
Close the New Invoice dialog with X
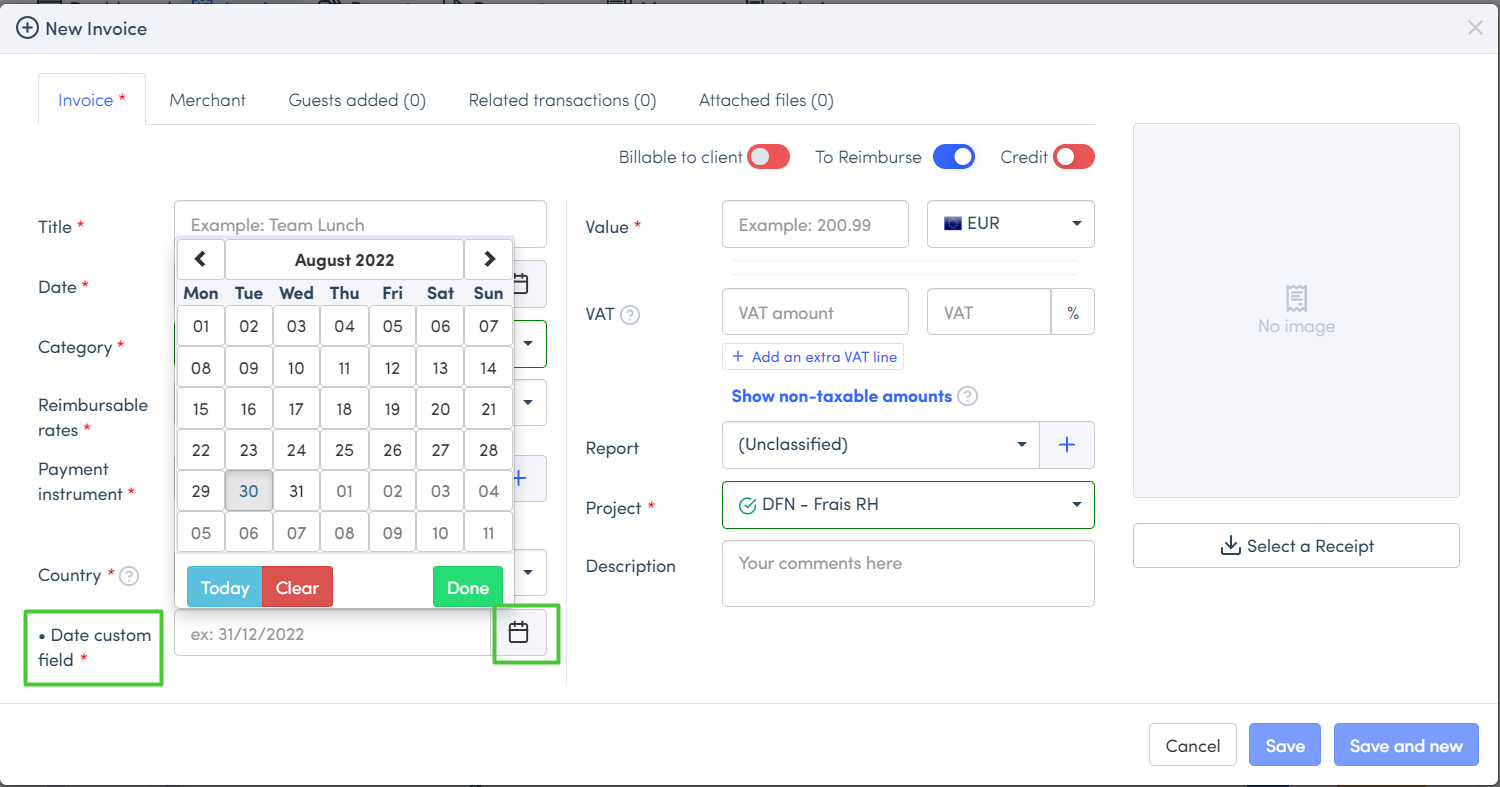tap(1475, 28)
